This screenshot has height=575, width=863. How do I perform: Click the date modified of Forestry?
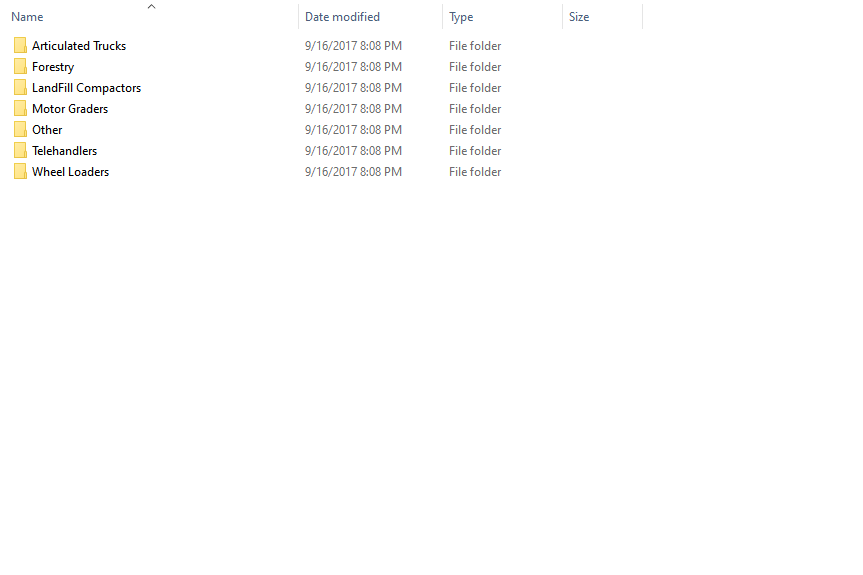click(353, 67)
